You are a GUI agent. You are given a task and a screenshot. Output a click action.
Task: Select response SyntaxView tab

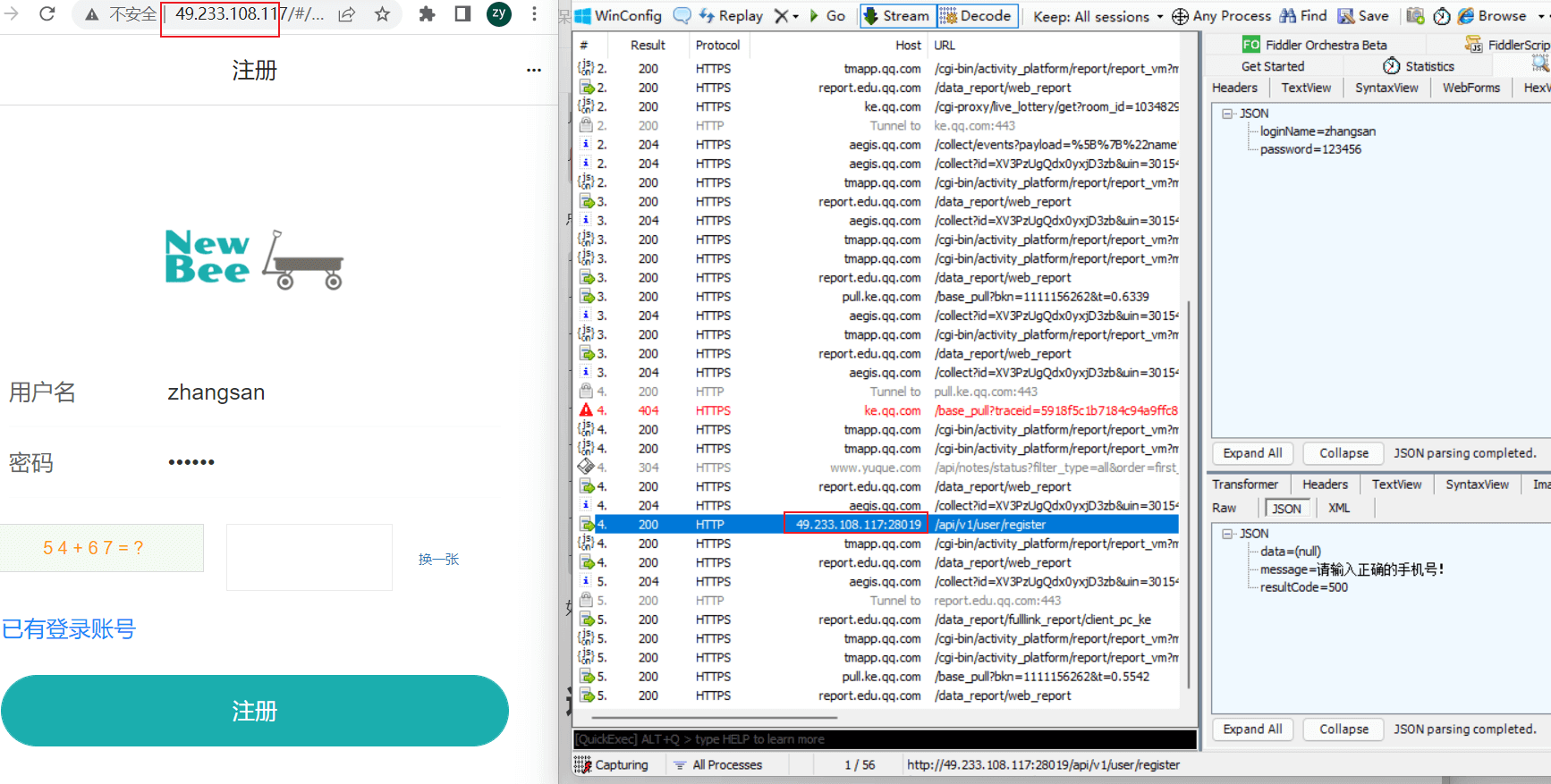pyautogui.click(x=1477, y=485)
